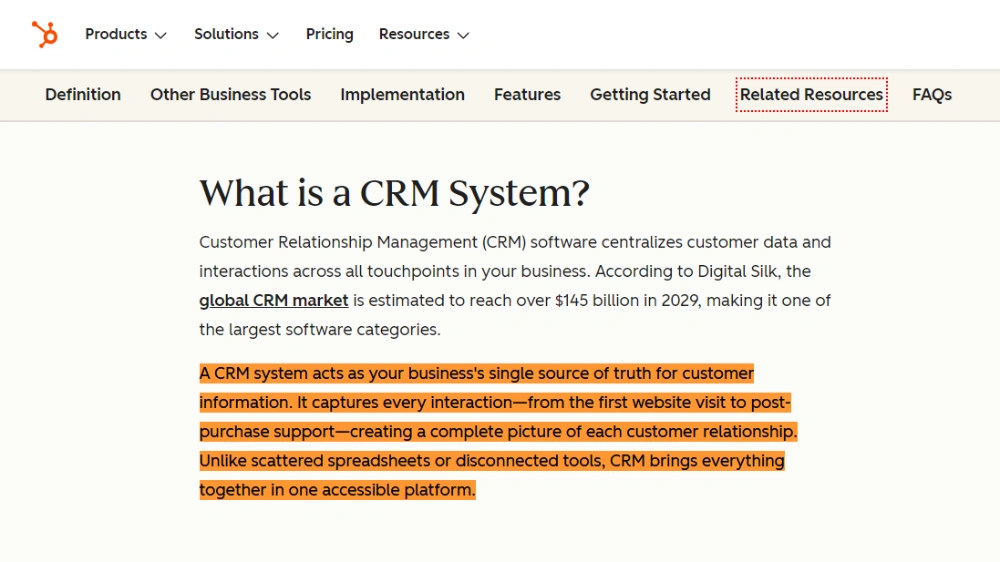Select the focused Related Resources tab
This screenshot has width=1000, height=562.
pyautogui.click(x=811, y=95)
